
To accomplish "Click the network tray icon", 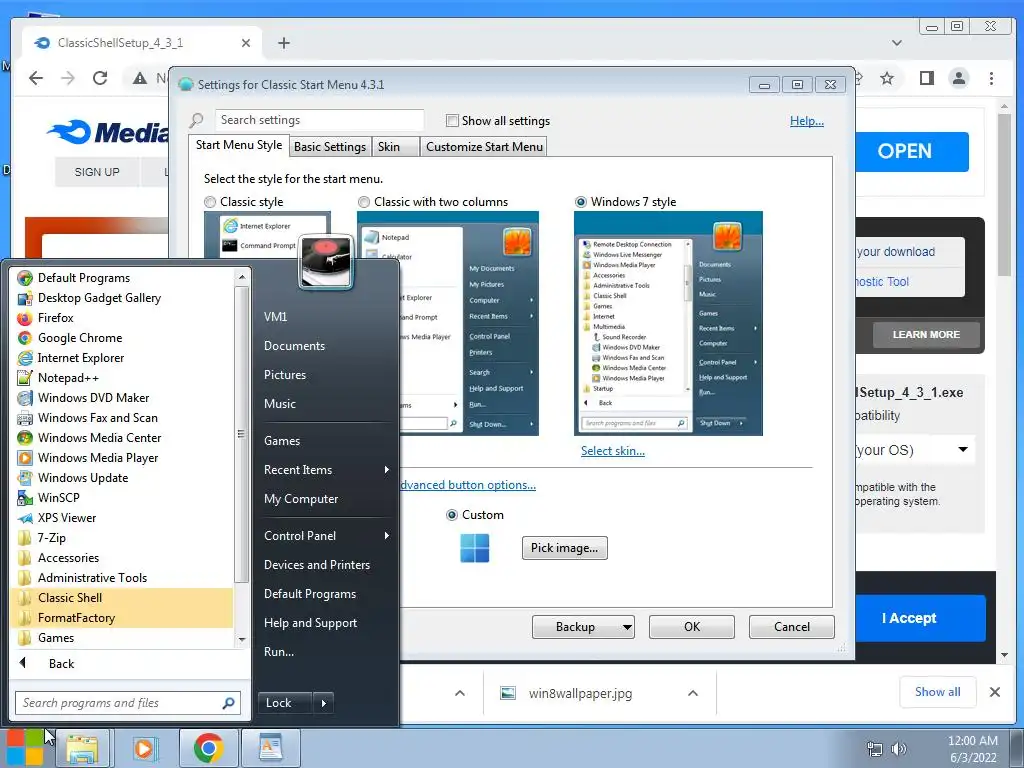I will click(874, 749).
